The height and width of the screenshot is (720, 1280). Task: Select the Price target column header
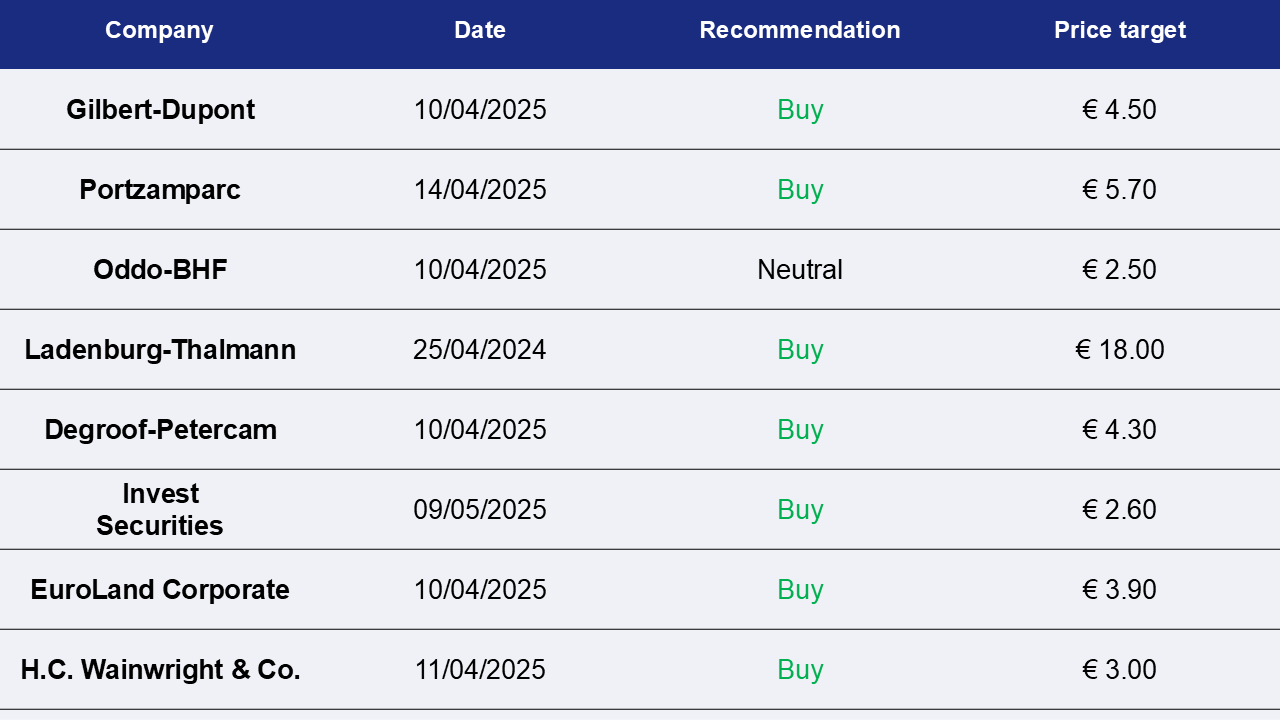pyautogui.click(x=1120, y=30)
